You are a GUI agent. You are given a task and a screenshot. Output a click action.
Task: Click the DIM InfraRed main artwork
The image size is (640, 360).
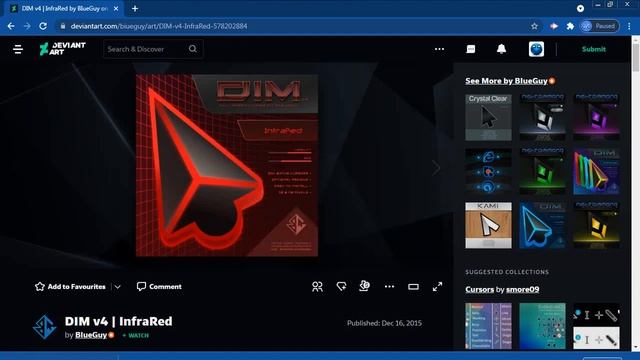pyautogui.click(x=227, y=165)
